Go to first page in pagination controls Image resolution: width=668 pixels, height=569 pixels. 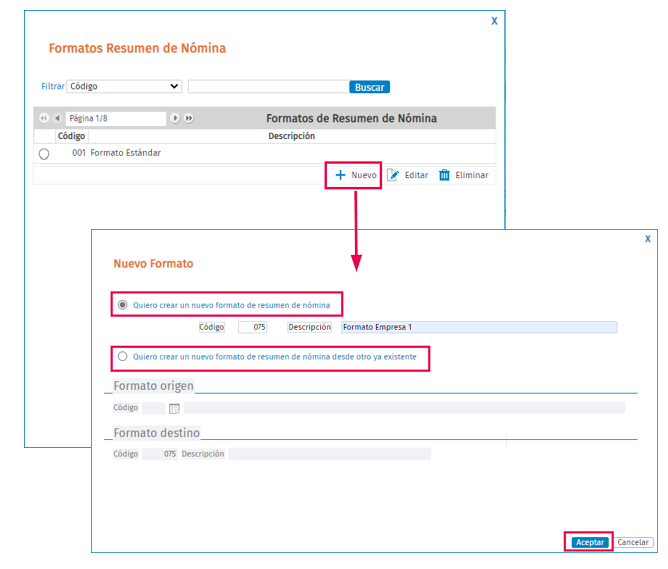[x=43, y=118]
